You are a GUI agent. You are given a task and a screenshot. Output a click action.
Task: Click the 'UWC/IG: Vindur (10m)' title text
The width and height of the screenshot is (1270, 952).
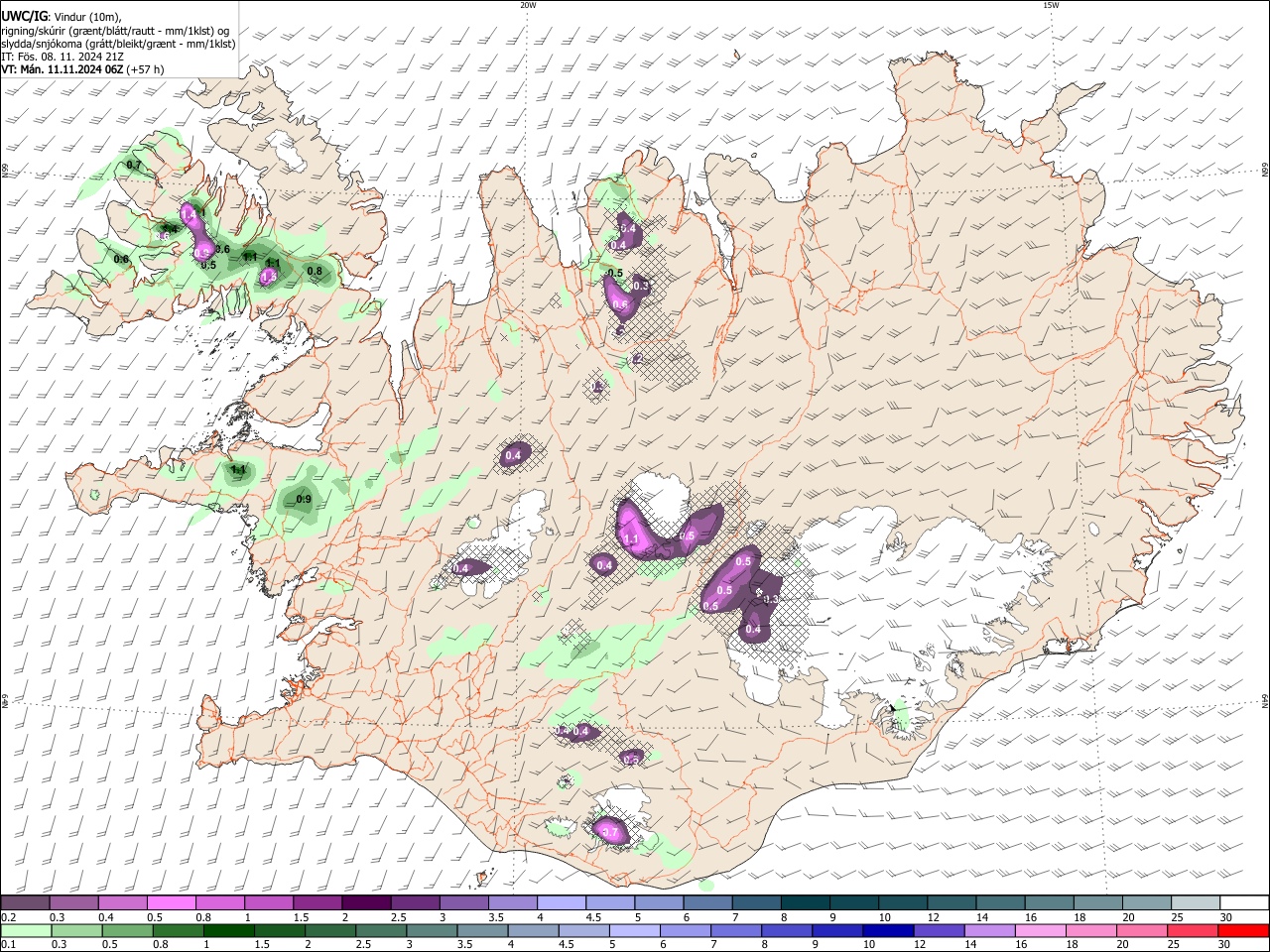(61, 15)
